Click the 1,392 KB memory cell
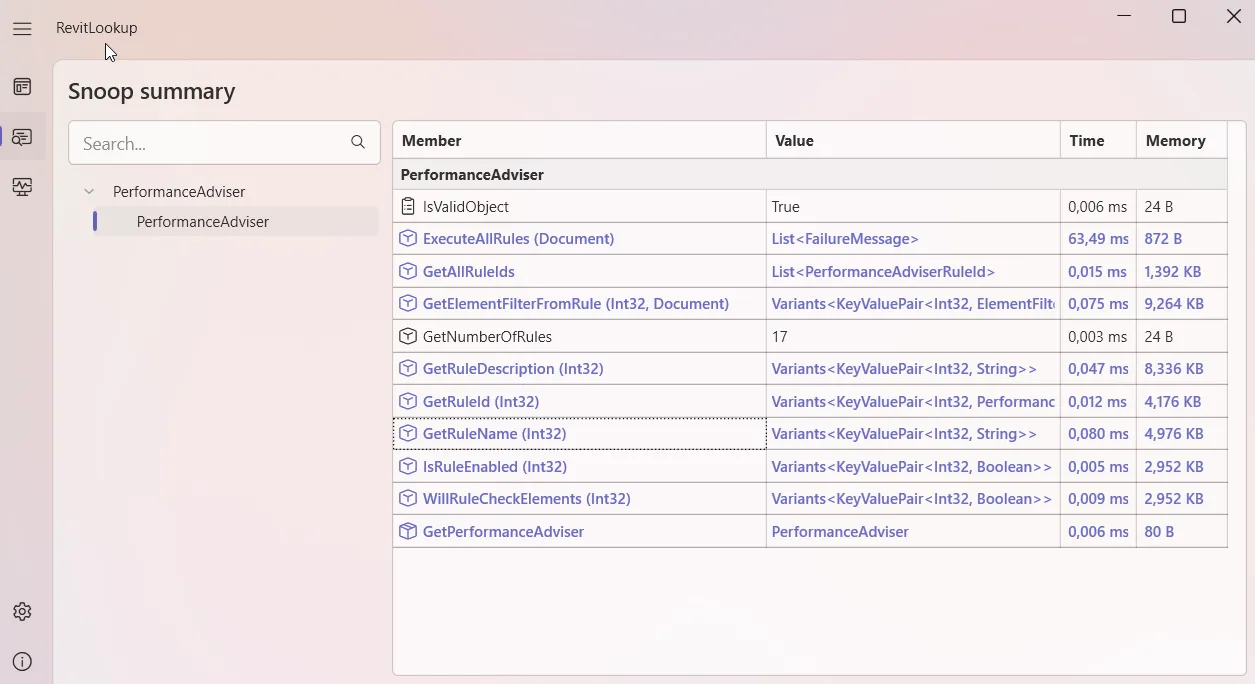The width and height of the screenshot is (1255, 684). [1181, 271]
